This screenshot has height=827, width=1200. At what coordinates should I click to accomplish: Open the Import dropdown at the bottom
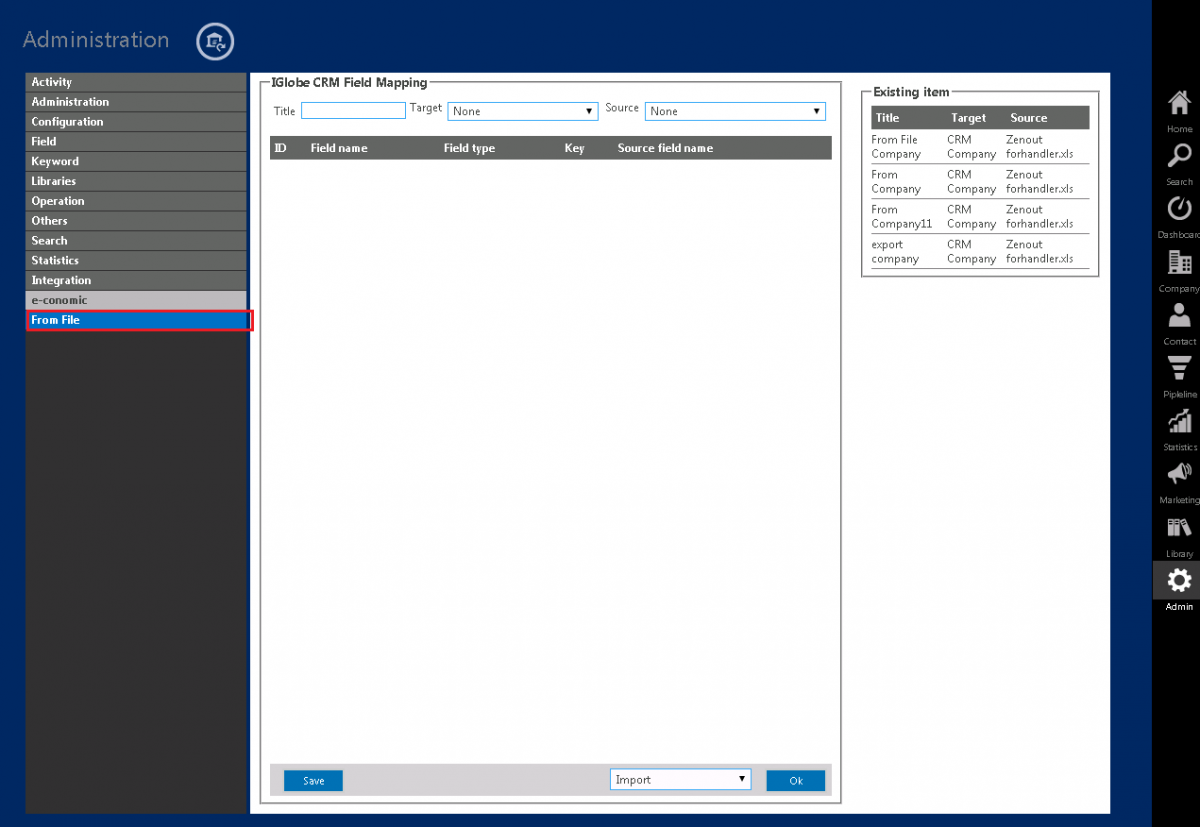point(680,780)
